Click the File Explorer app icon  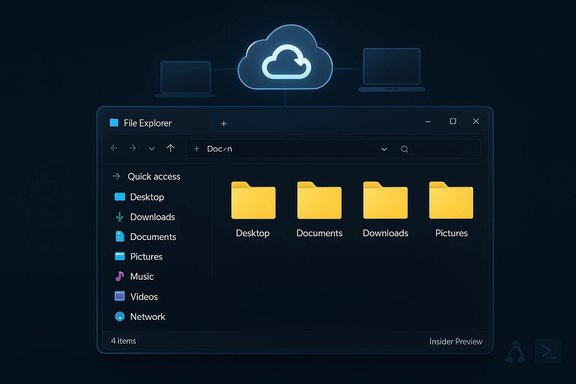click(114, 123)
